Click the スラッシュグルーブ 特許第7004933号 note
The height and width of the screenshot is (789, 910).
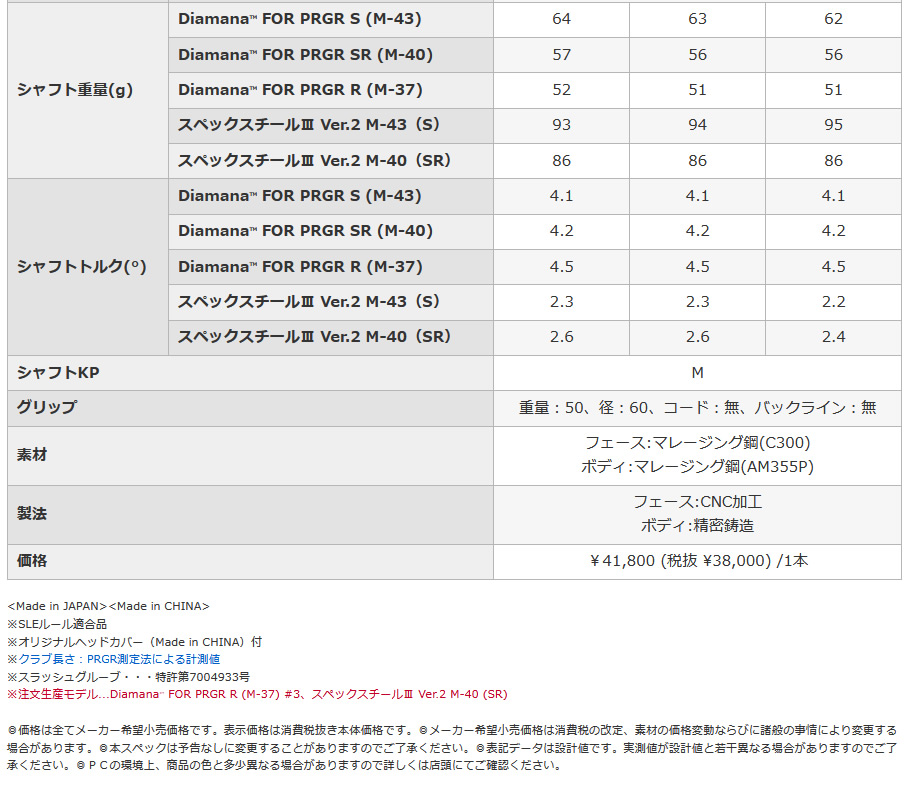(129, 677)
